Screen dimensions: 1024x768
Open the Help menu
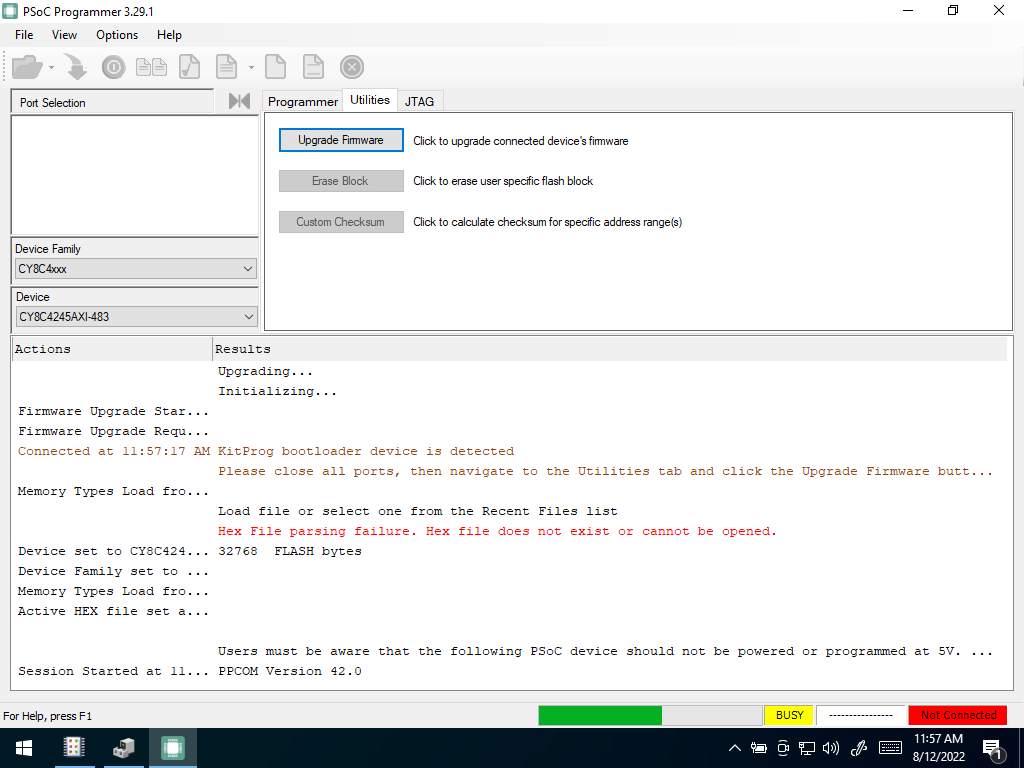tap(169, 35)
